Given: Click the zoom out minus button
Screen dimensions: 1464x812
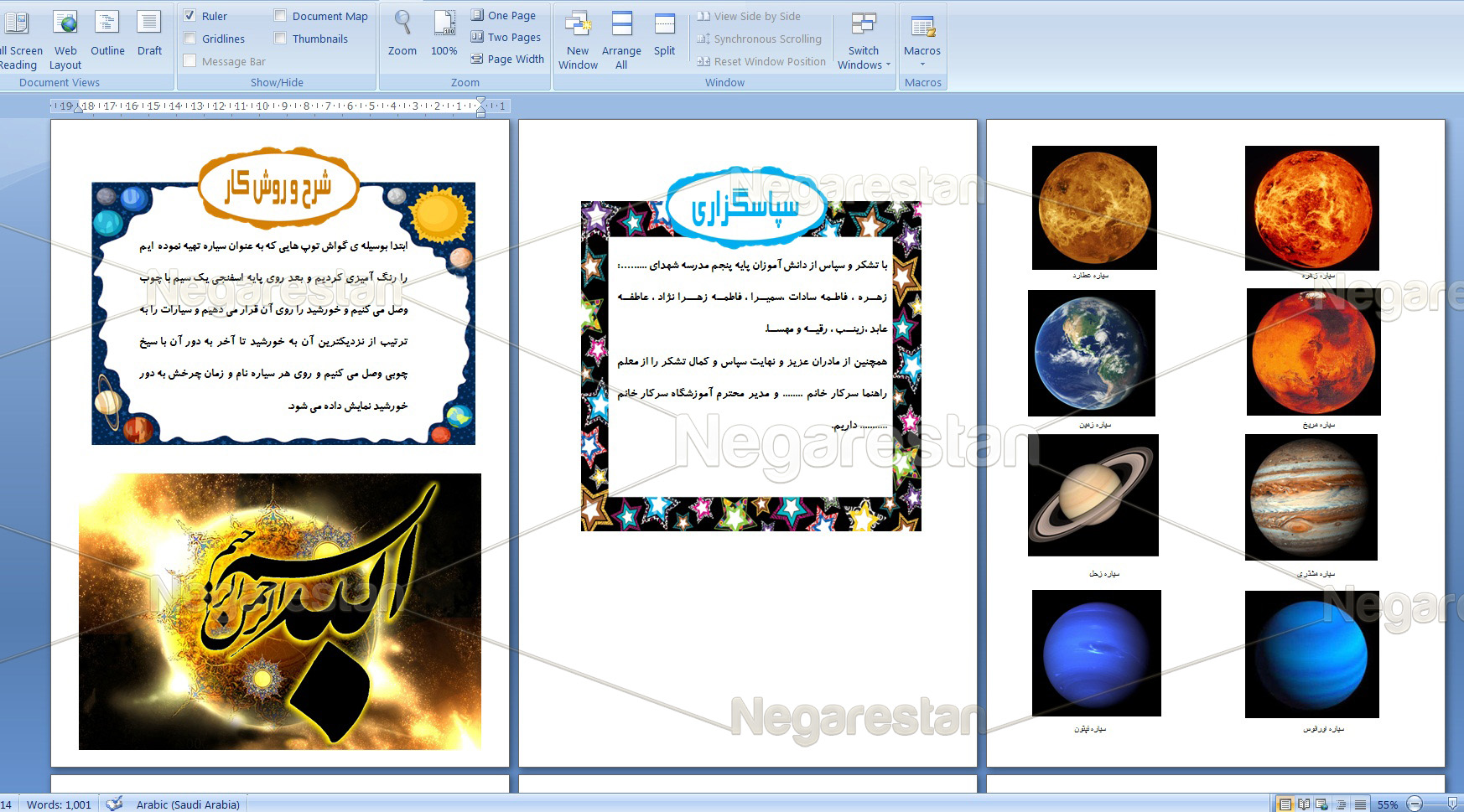Looking at the screenshot, I should (1415, 804).
